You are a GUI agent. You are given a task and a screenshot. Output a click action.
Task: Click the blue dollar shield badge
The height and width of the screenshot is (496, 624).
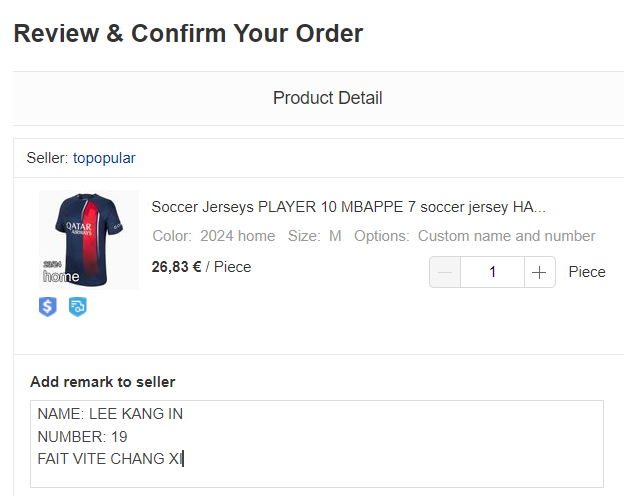click(47, 307)
